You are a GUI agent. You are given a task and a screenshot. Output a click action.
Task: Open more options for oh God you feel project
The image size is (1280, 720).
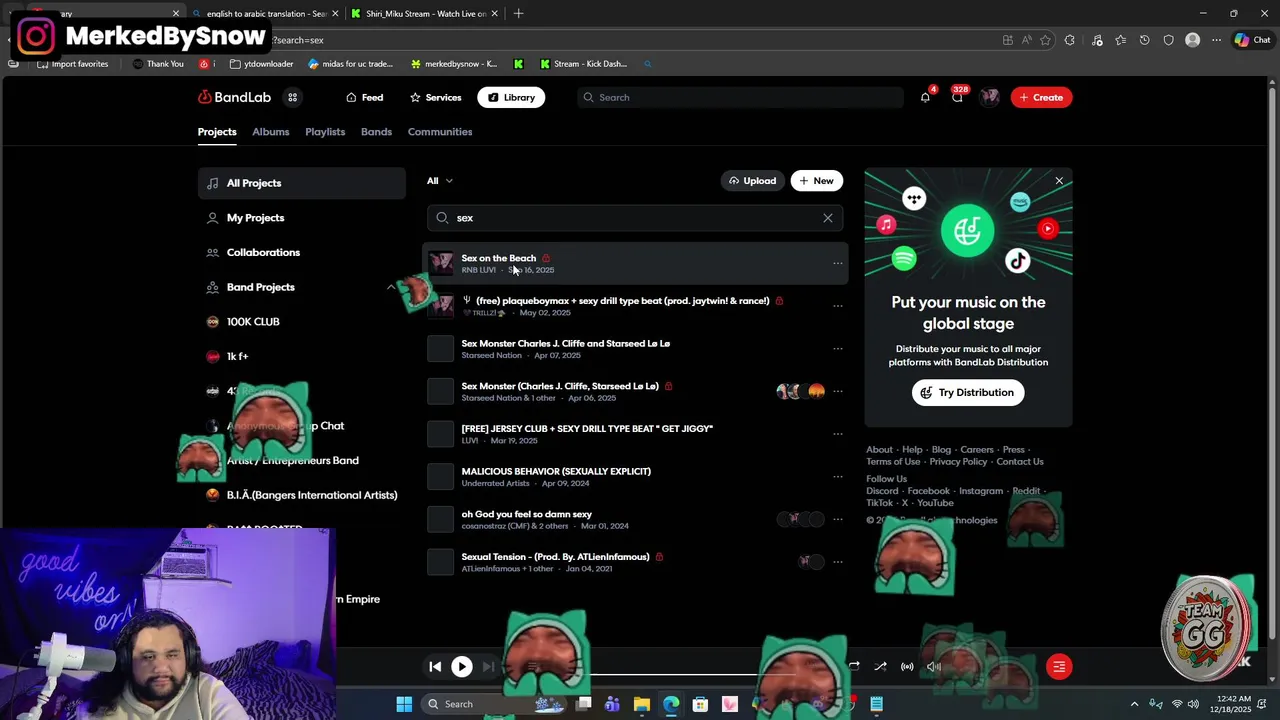tap(837, 520)
